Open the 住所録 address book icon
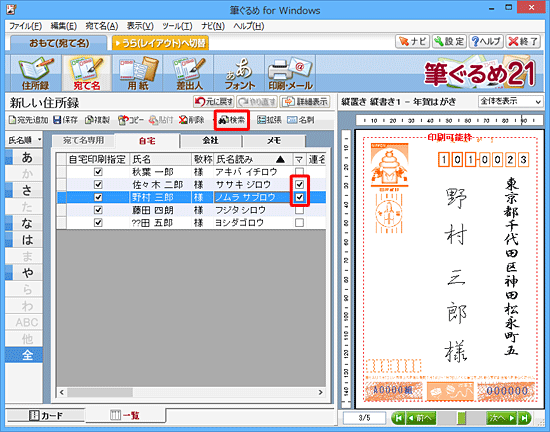 tap(35, 73)
